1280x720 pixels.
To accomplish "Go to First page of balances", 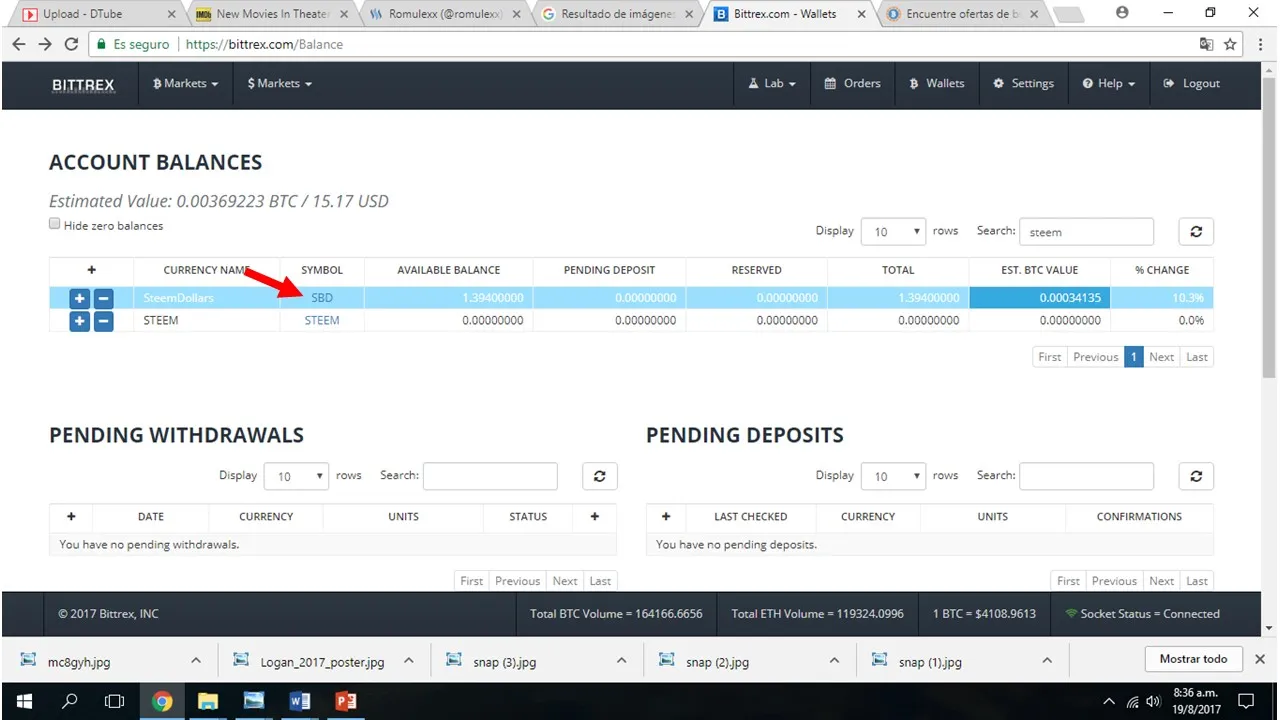I will pyautogui.click(x=1050, y=357).
